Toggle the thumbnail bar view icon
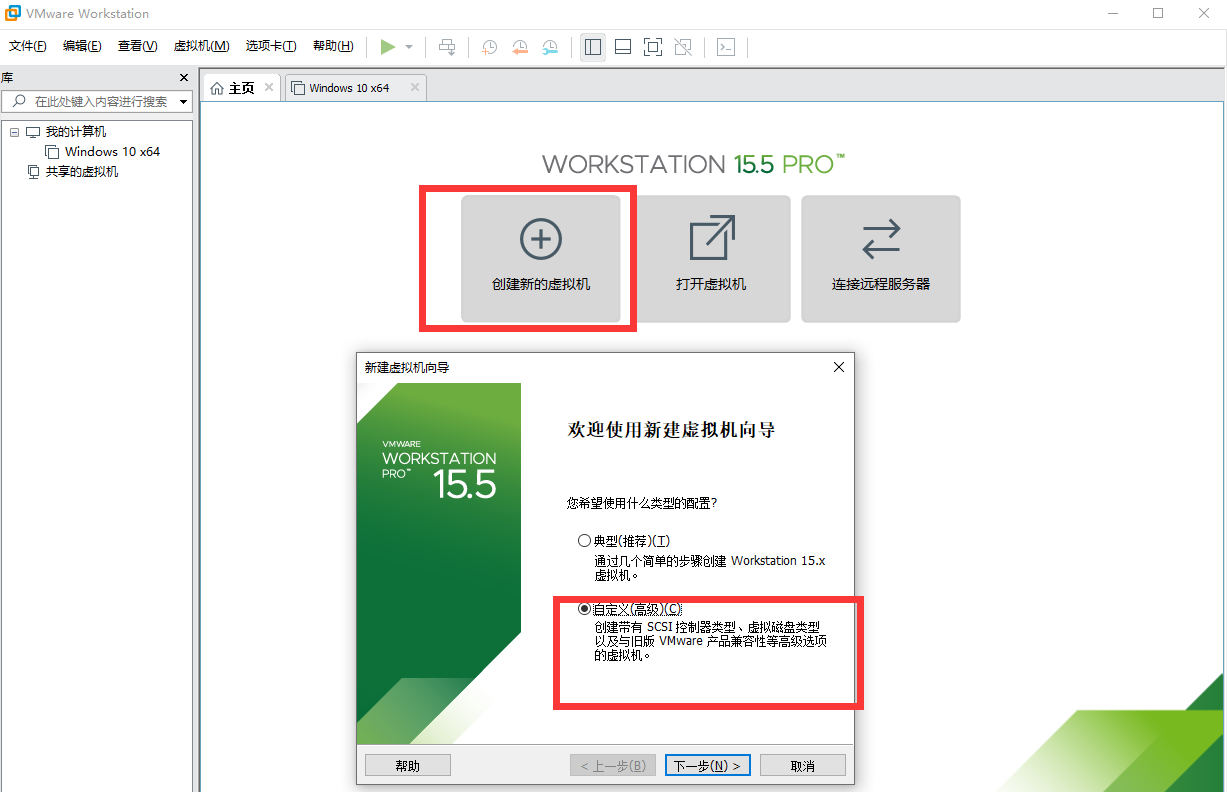Viewport: 1227px width, 792px height. tap(623, 47)
